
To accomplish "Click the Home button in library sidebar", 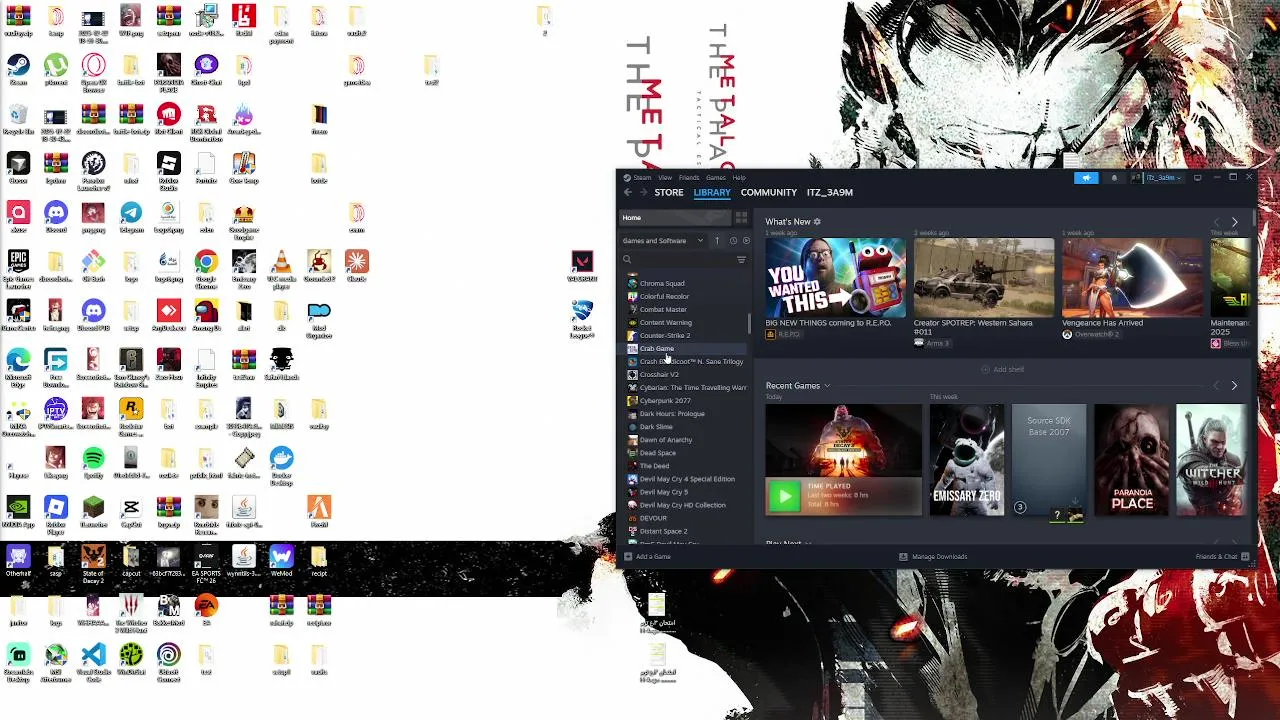I will point(676,217).
